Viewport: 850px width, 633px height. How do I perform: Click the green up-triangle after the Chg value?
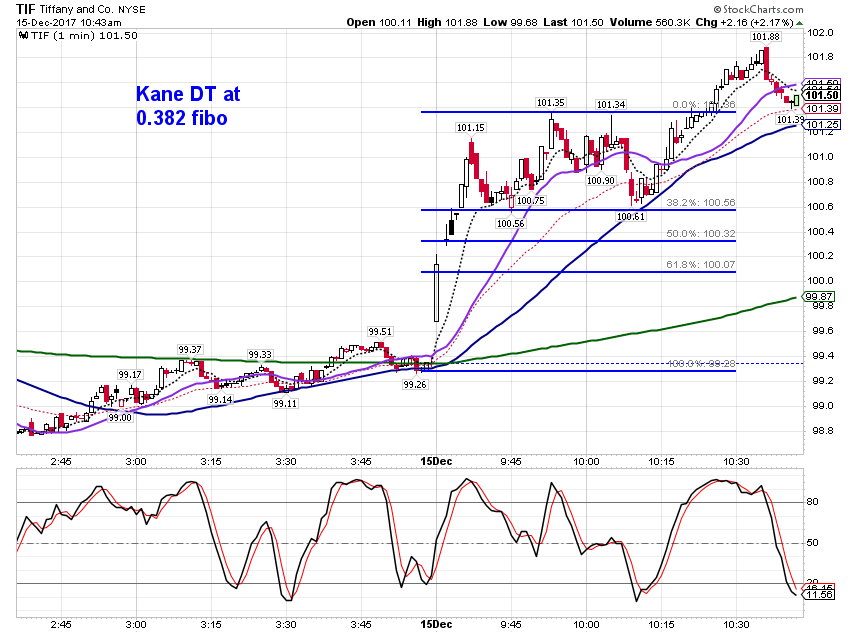click(800, 23)
